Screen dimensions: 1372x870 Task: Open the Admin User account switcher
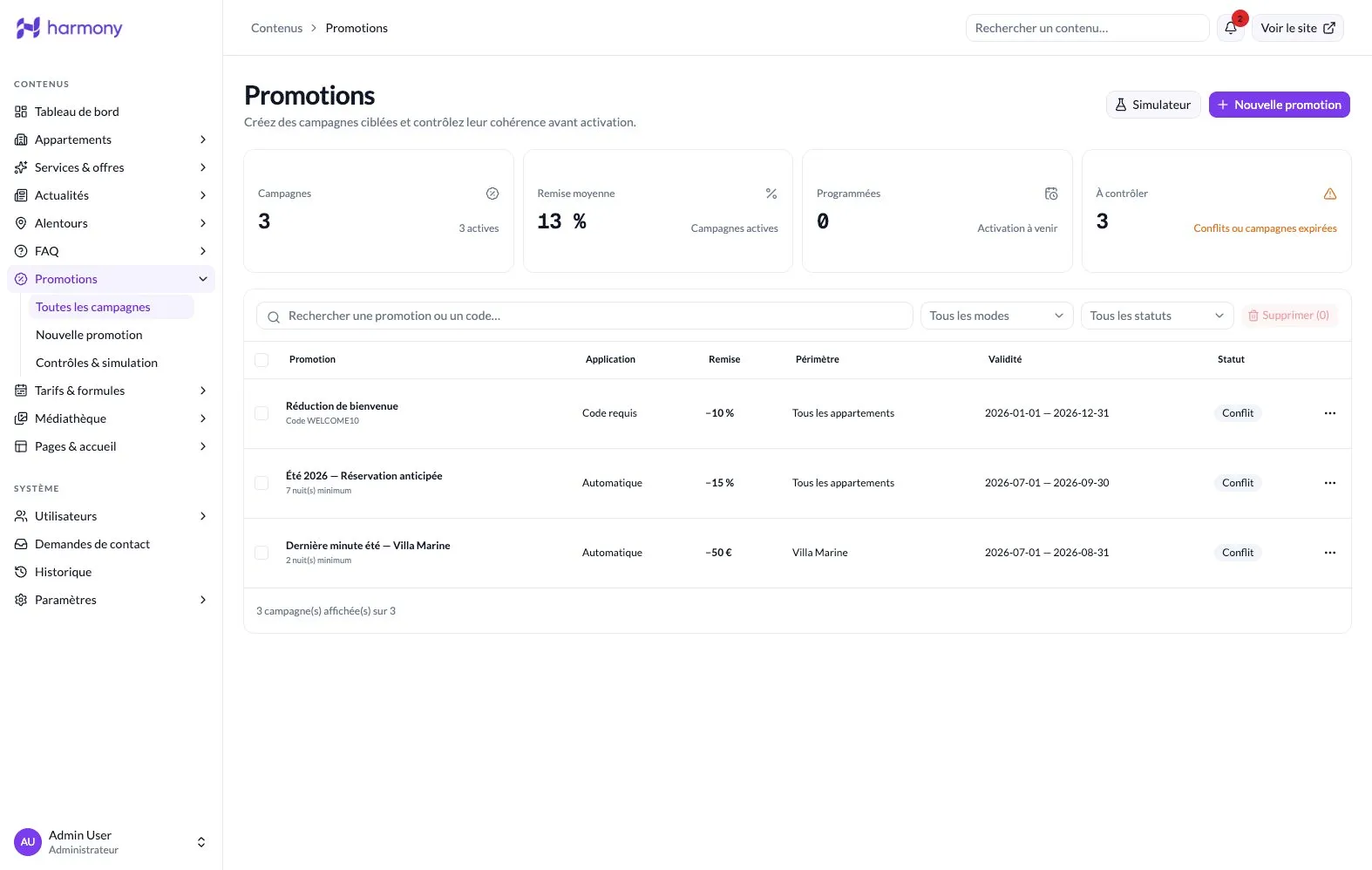click(111, 842)
